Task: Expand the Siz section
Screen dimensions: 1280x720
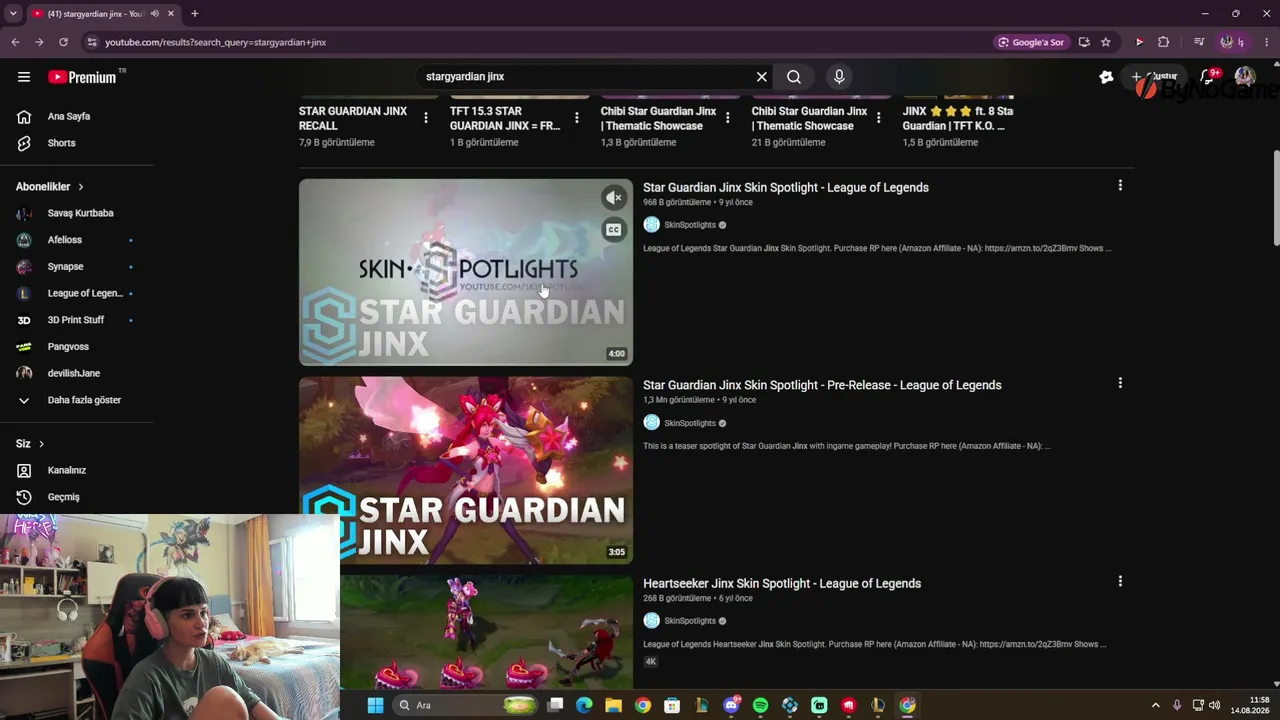Action: 30,444
